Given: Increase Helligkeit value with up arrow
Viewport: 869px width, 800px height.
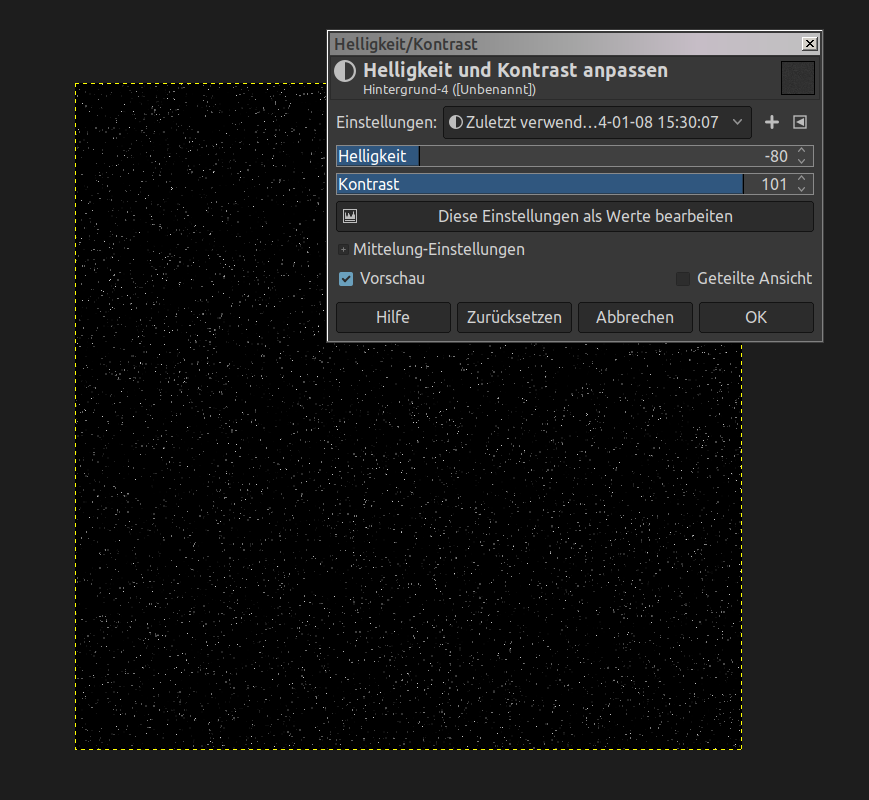Looking at the screenshot, I should 801,151.
